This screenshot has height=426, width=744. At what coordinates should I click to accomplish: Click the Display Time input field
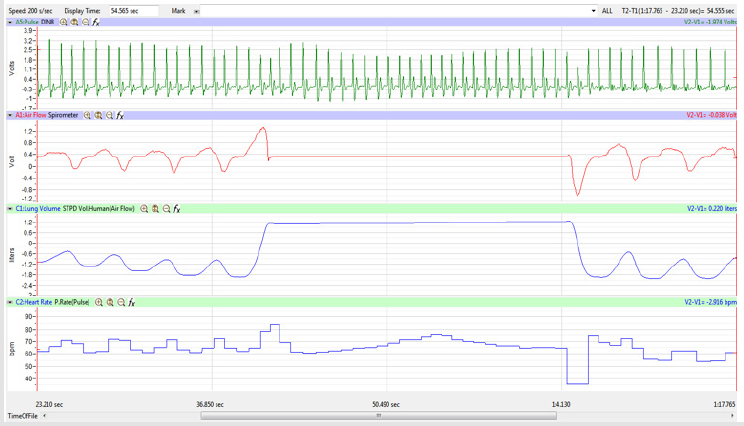[x=132, y=11]
